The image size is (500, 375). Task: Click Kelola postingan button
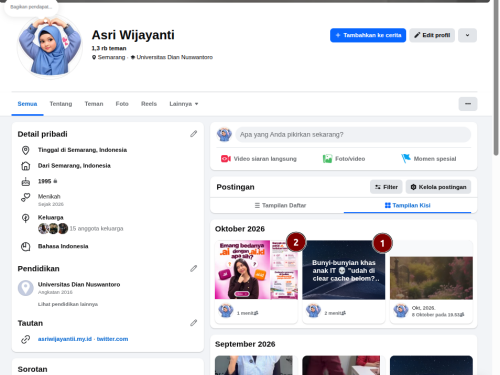click(438, 187)
